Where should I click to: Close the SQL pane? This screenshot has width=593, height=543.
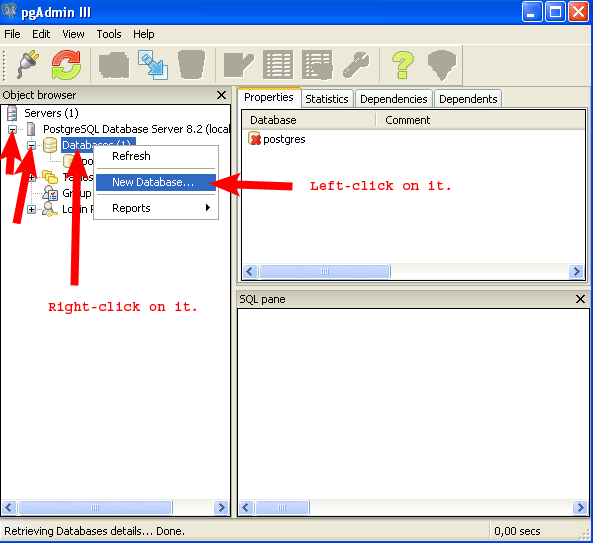coord(580,299)
